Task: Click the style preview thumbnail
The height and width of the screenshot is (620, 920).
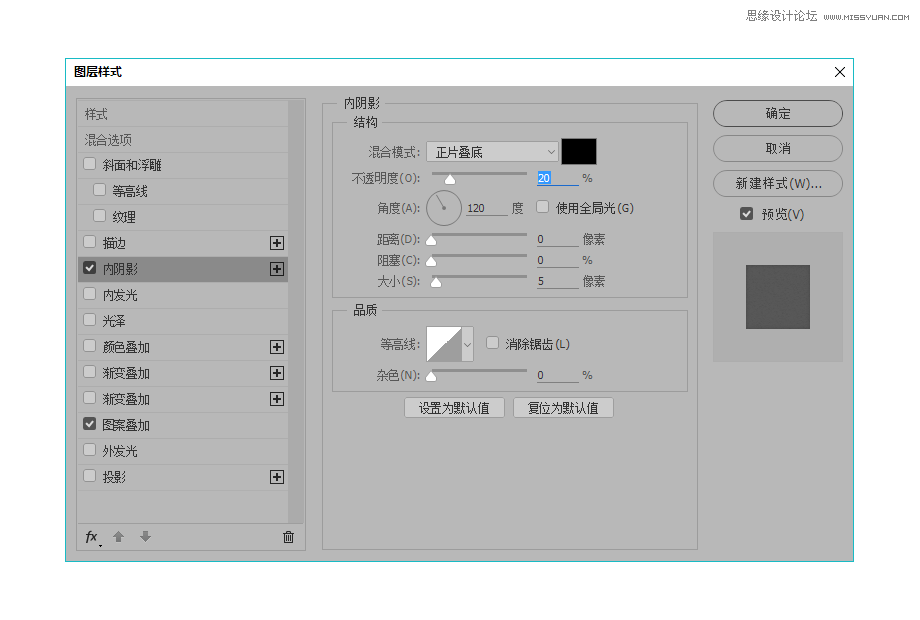Action: click(x=778, y=297)
